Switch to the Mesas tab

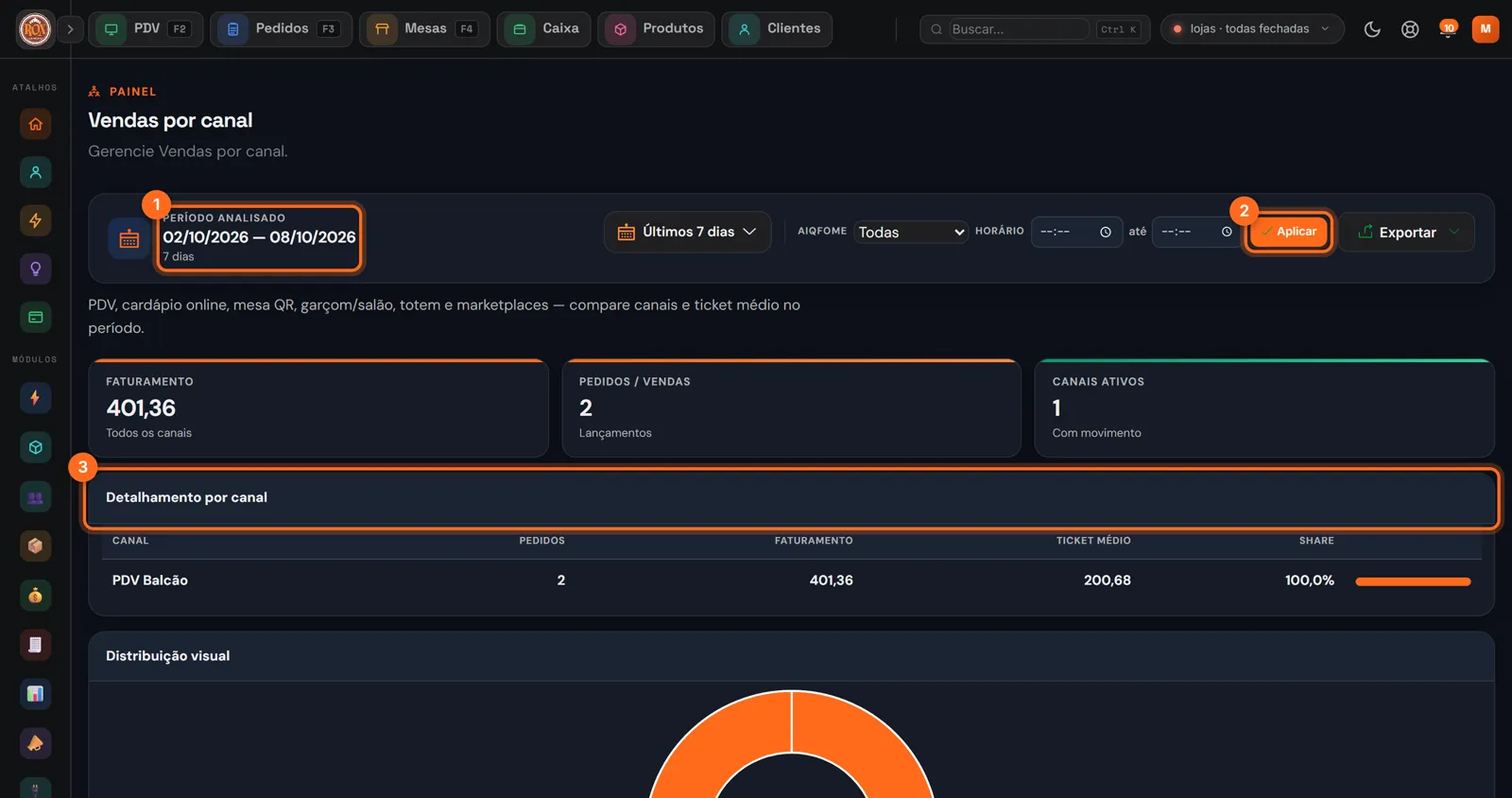click(424, 29)
